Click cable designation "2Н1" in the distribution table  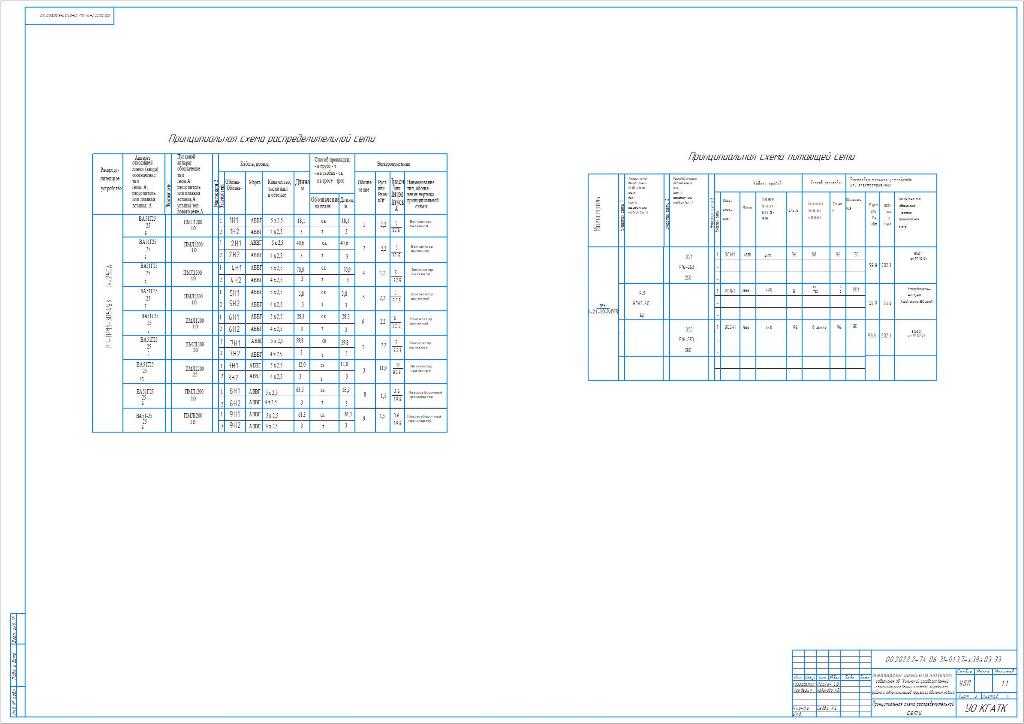(234, 244)
